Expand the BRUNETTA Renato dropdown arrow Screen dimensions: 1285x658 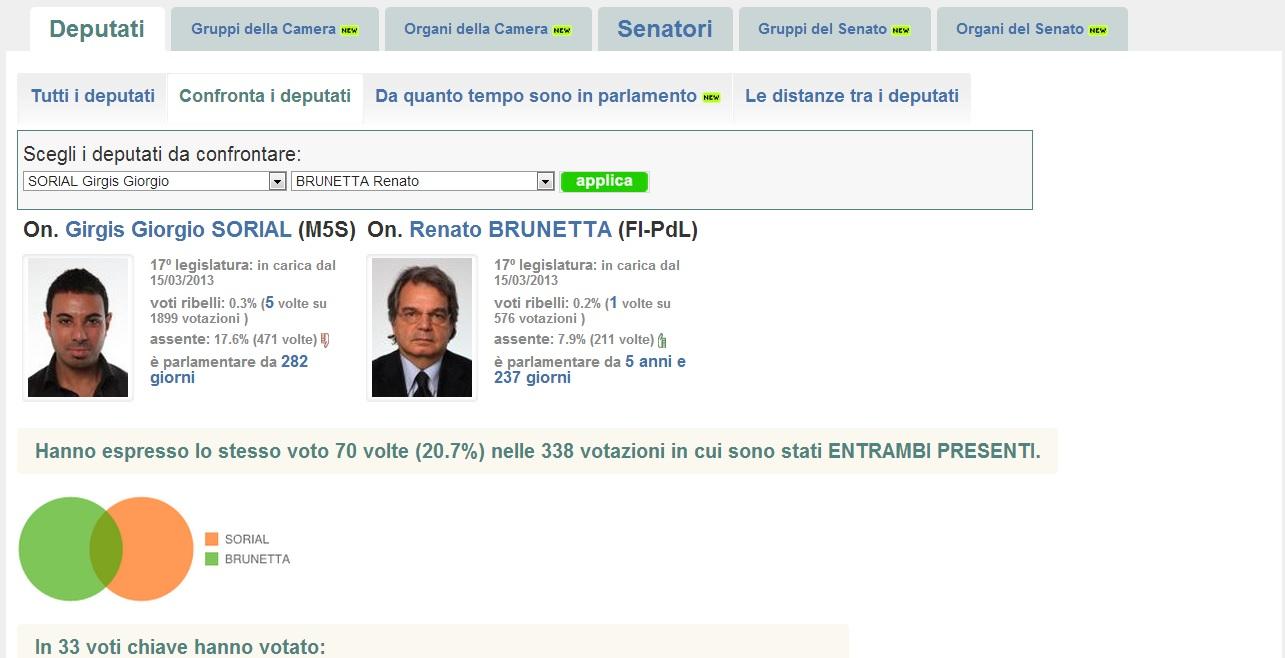point(545,181)
